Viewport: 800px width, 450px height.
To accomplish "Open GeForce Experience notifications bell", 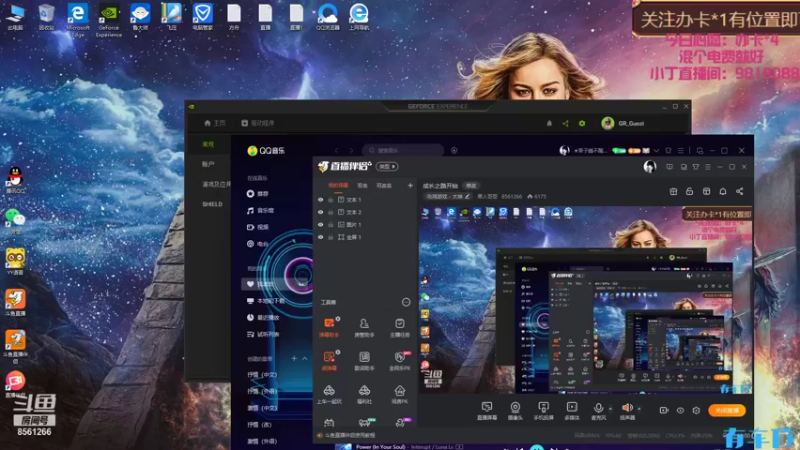I will click(x=549, y=123).
